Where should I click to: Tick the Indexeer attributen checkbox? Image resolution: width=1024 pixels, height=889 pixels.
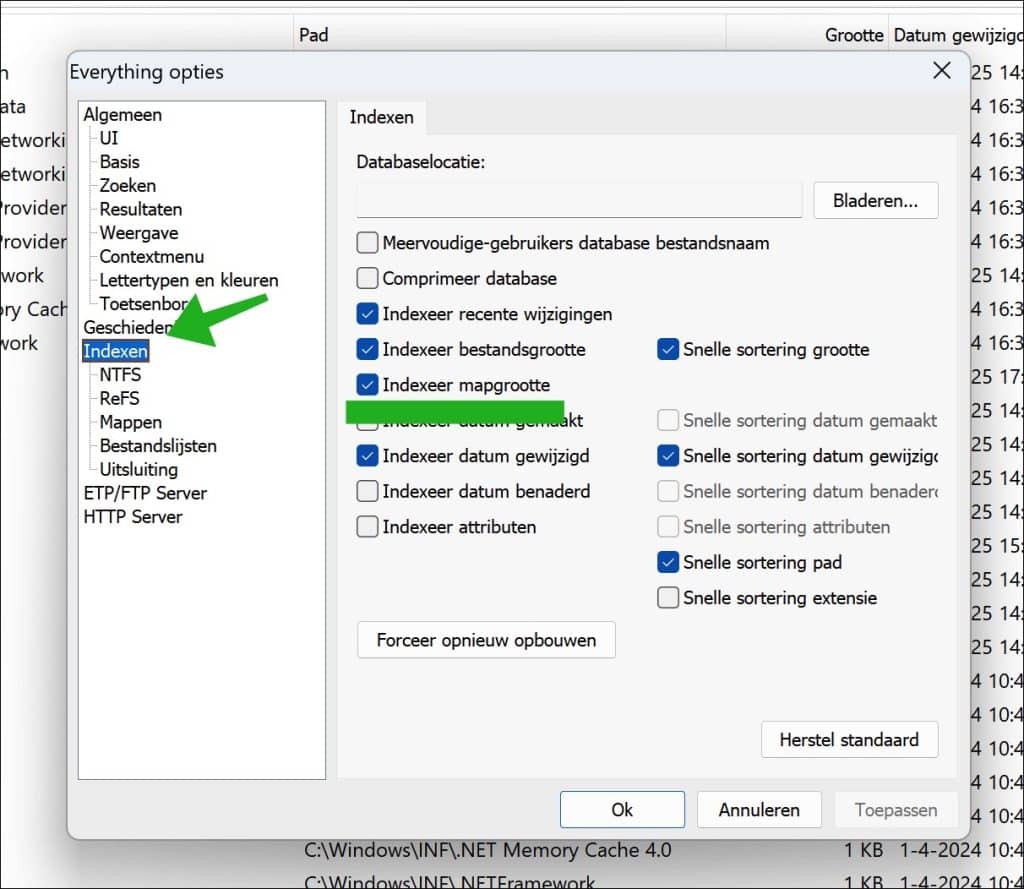click(x=367, y=527)
